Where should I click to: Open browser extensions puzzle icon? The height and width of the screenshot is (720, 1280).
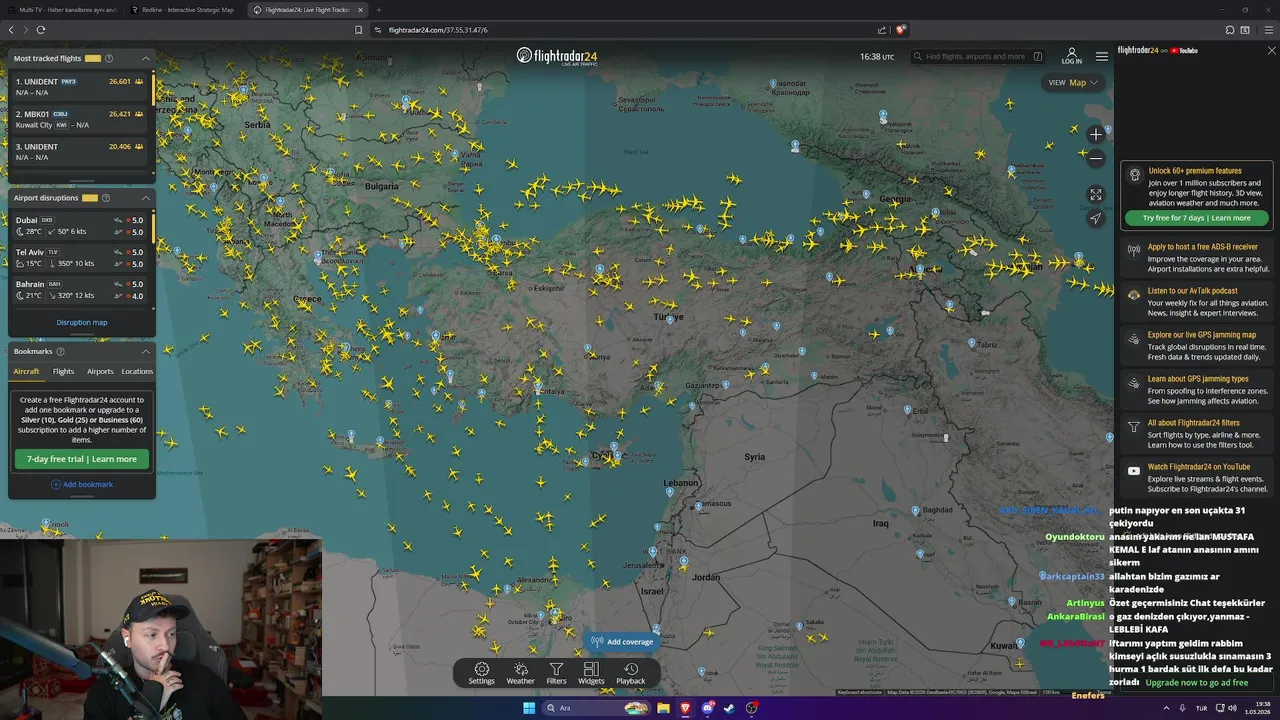point(1230,30)
